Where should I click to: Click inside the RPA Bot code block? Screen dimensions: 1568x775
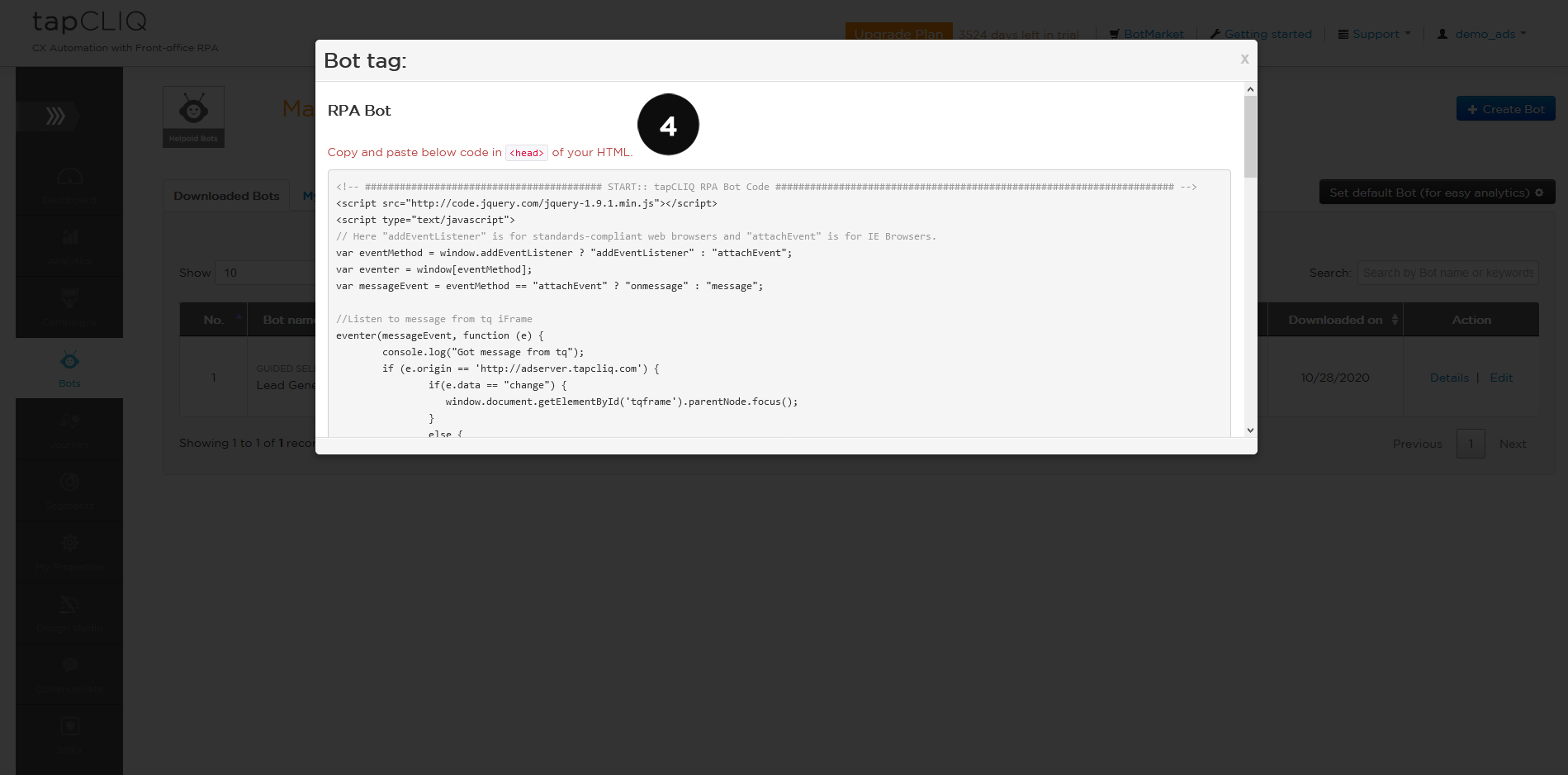[x=779, y=303]
